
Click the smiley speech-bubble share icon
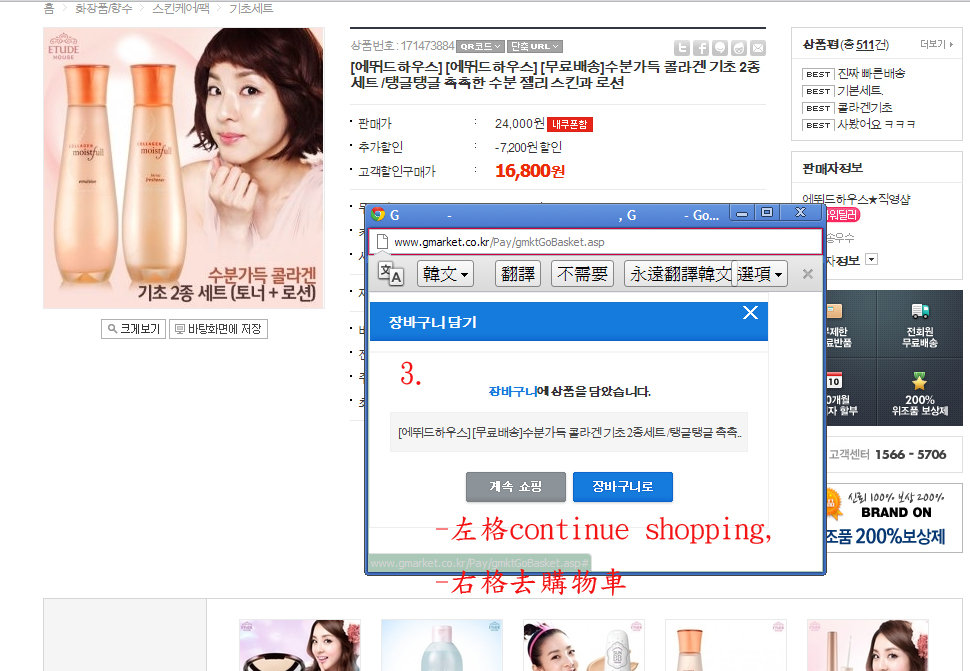pos(720,48)
